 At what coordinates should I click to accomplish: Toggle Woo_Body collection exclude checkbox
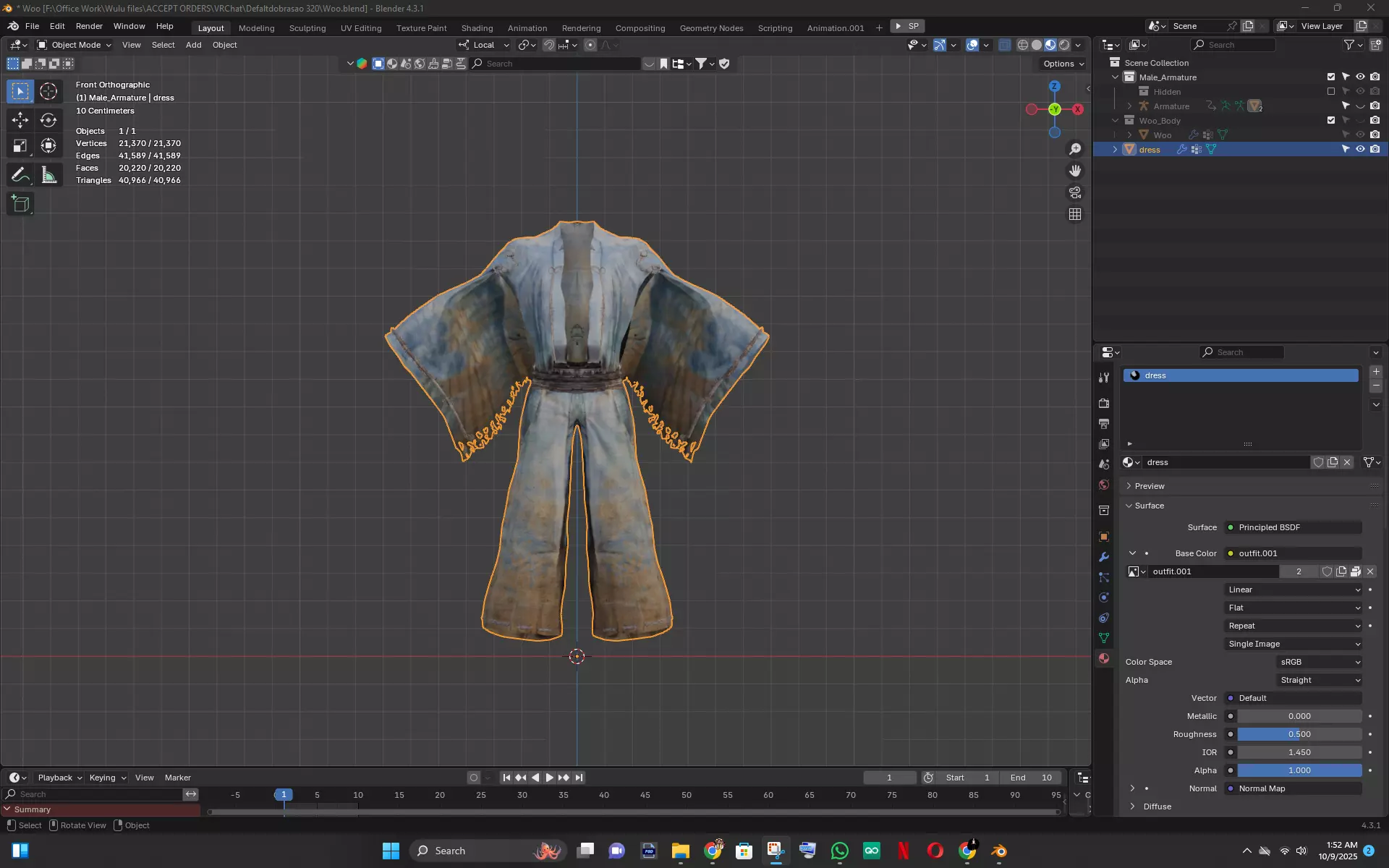click(x=1331, y=120)
